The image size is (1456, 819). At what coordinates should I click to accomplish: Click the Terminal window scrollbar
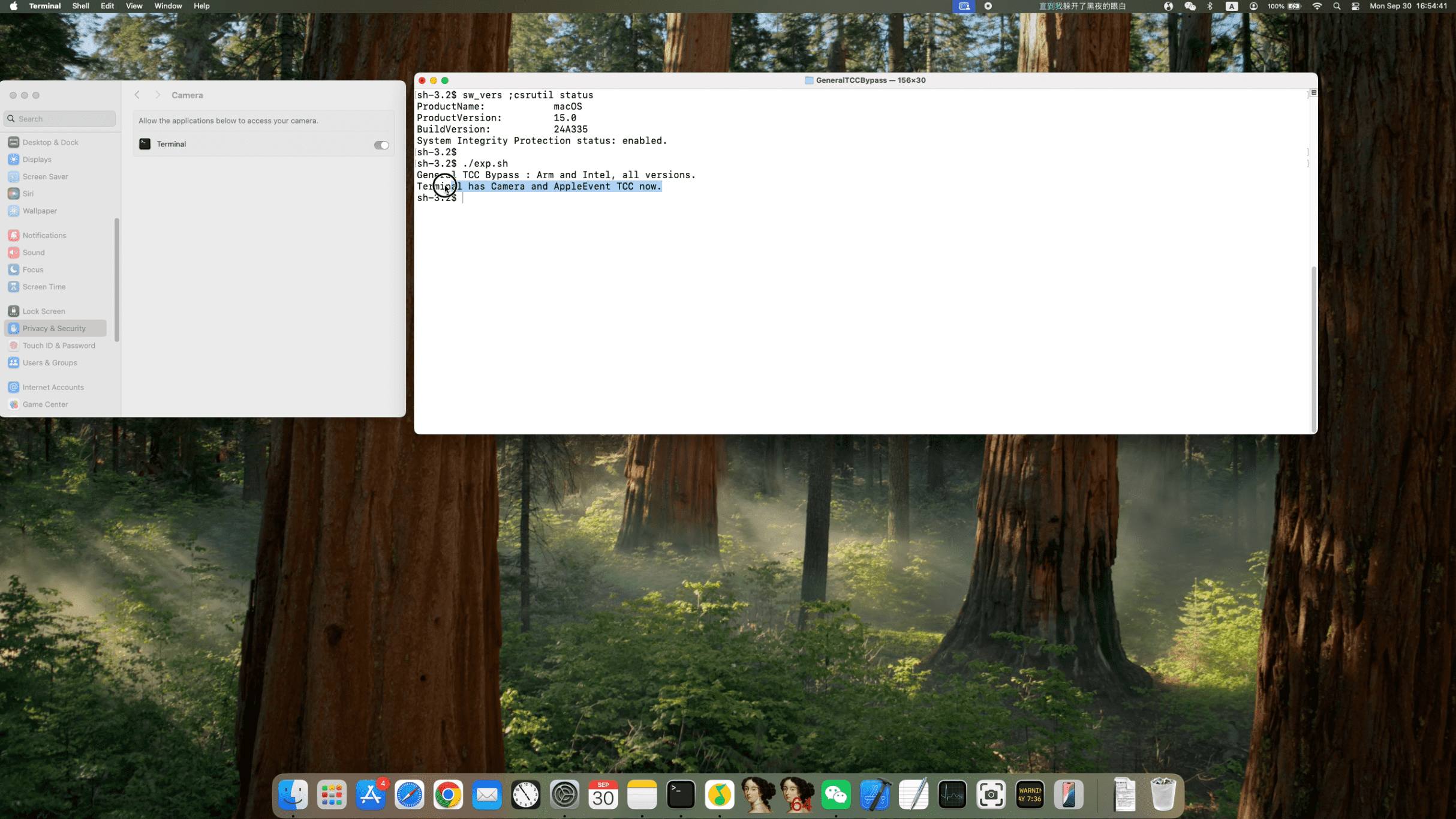click(1313, 348)
